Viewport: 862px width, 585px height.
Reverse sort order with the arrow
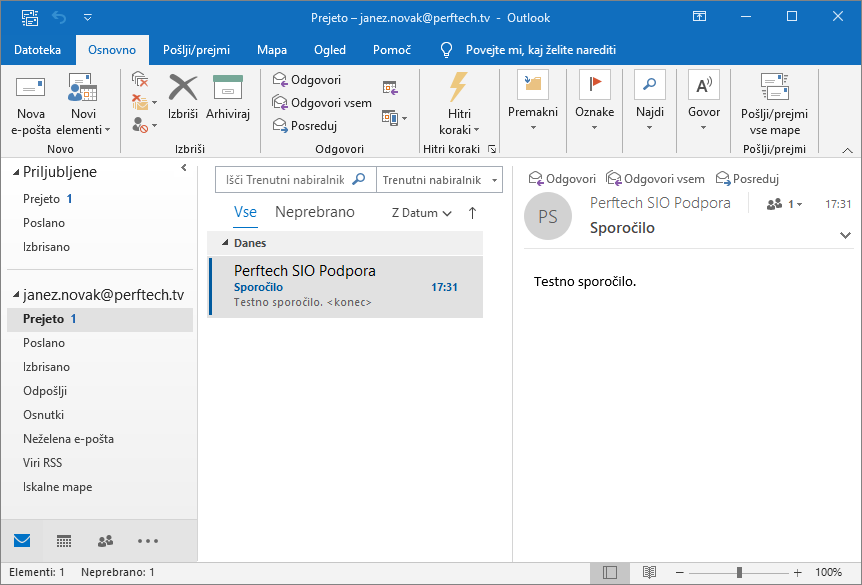pos(472,213)
